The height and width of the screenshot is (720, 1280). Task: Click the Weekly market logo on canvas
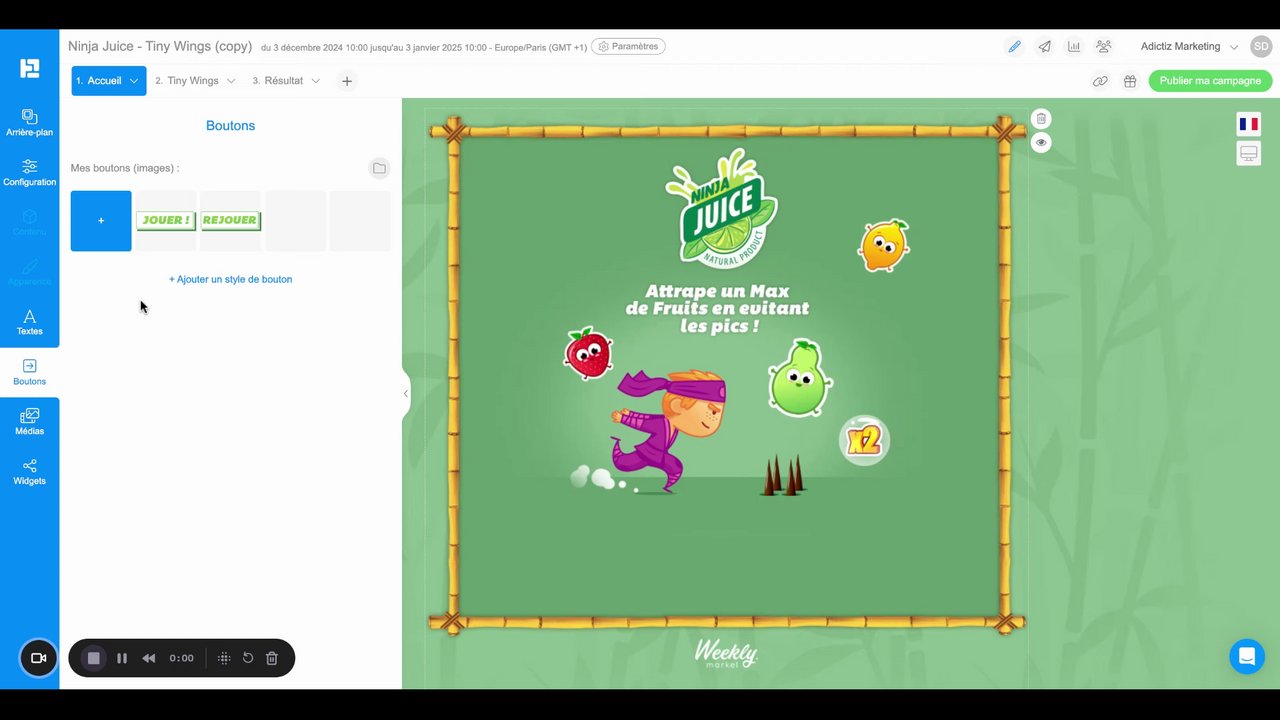pos(726,653)
